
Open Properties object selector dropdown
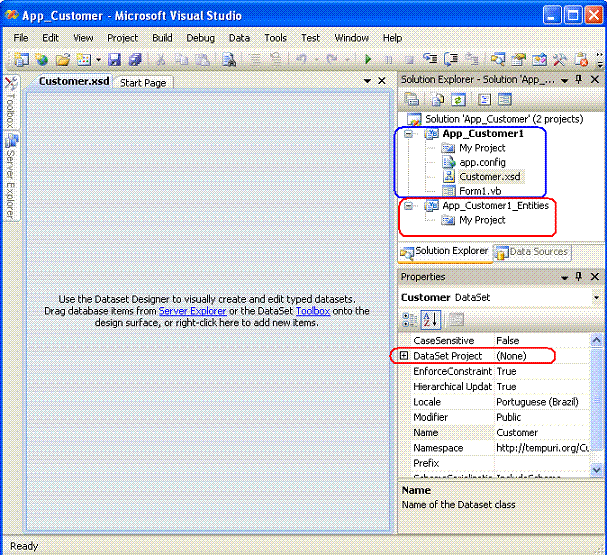pos(596,297)
